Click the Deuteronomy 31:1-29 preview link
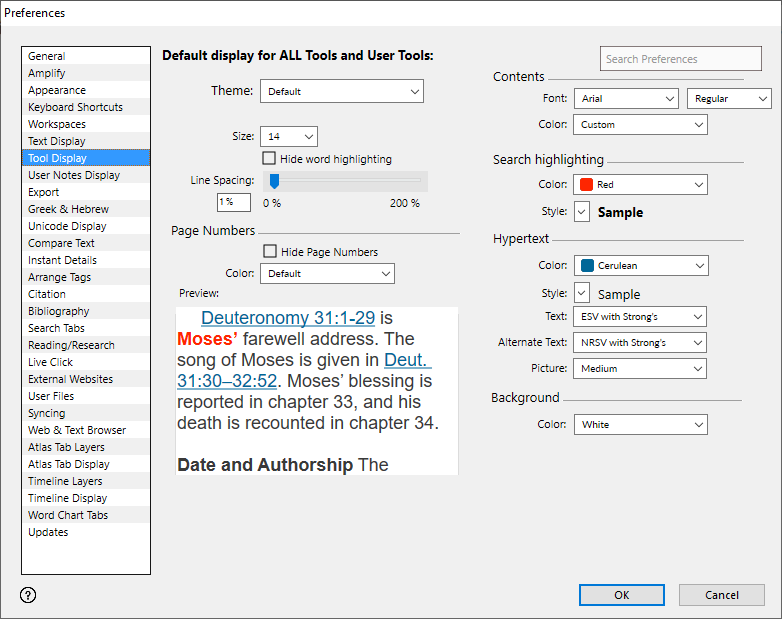This screenshot has width=782, height=619. 288,318
